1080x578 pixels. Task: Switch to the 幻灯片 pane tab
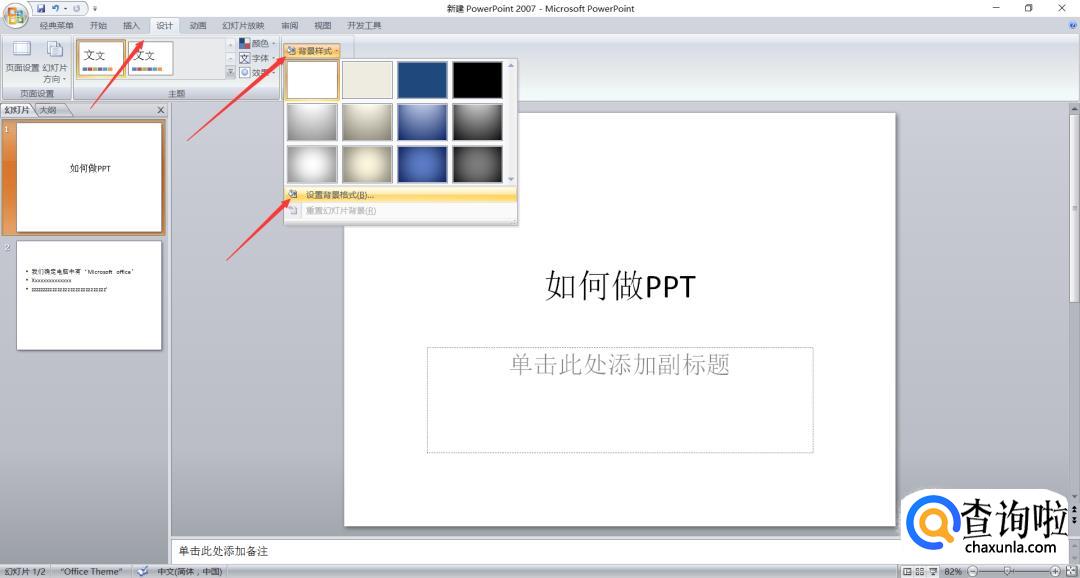[x=17, y=110]
